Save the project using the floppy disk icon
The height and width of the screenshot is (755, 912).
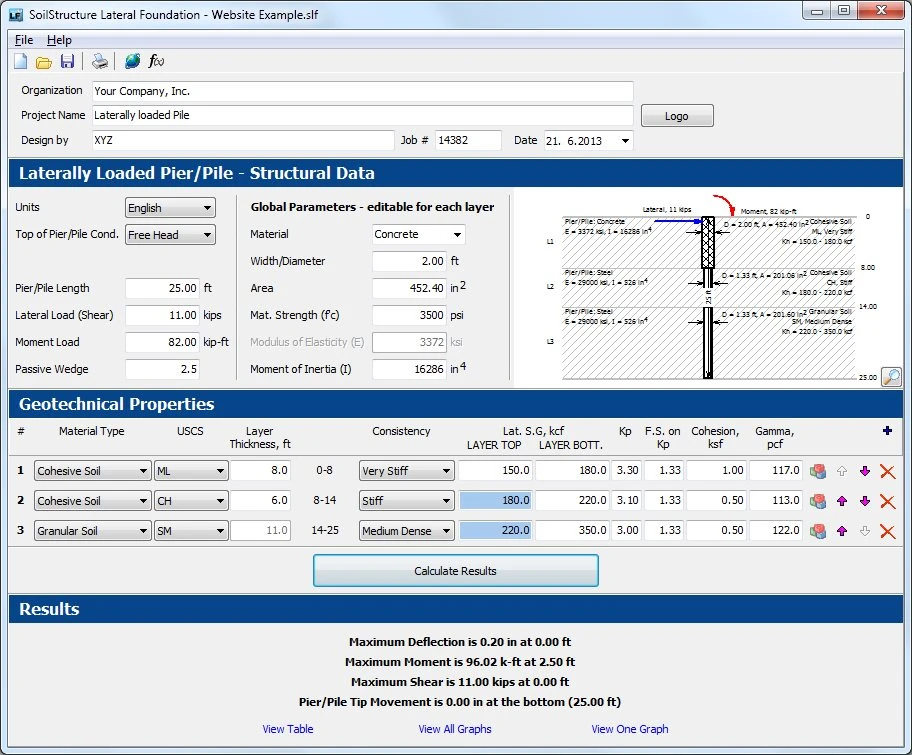pos(67,62)
